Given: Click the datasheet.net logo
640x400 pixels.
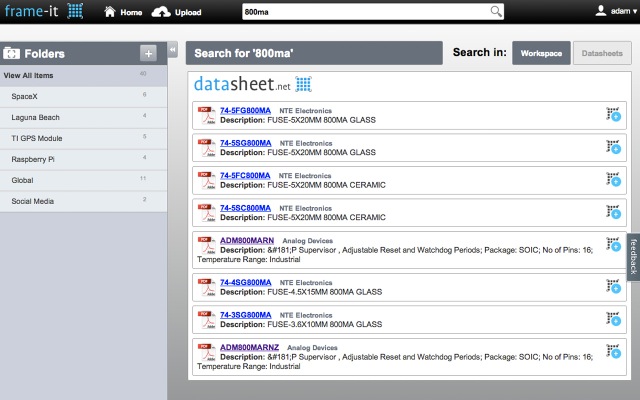Looking at the screenshot, I should (252, 84).
